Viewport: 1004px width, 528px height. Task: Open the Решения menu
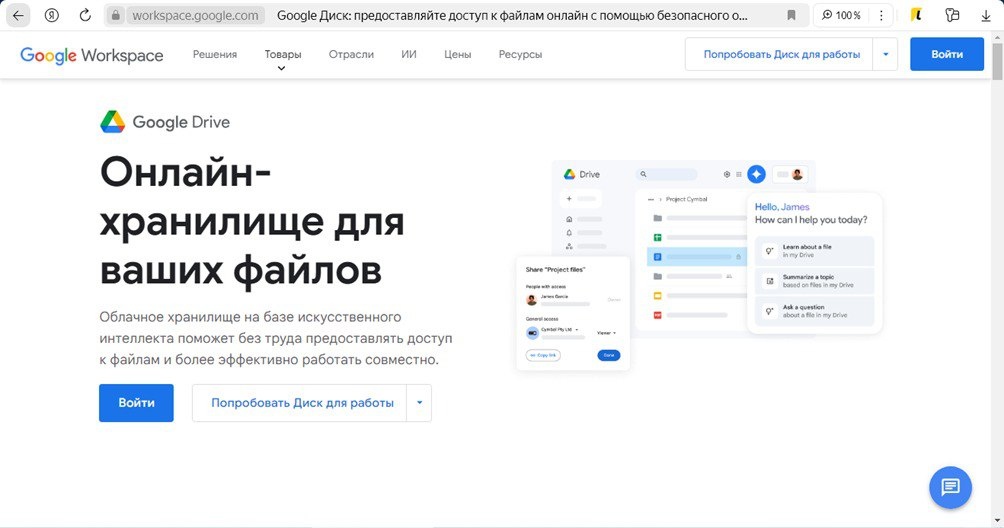point(215,54)
